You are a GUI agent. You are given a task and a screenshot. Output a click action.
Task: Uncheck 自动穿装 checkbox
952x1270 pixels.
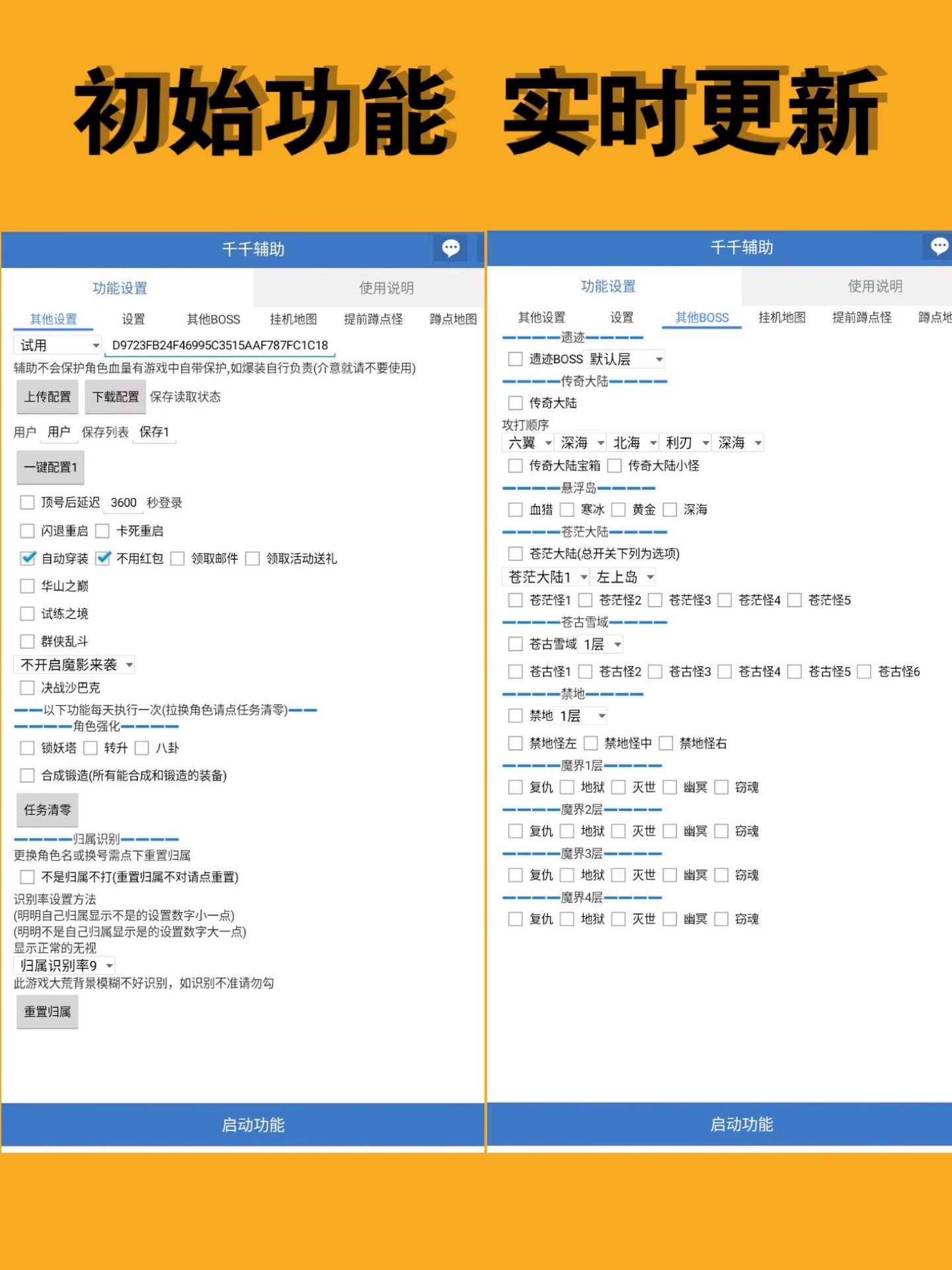[27, 558]
